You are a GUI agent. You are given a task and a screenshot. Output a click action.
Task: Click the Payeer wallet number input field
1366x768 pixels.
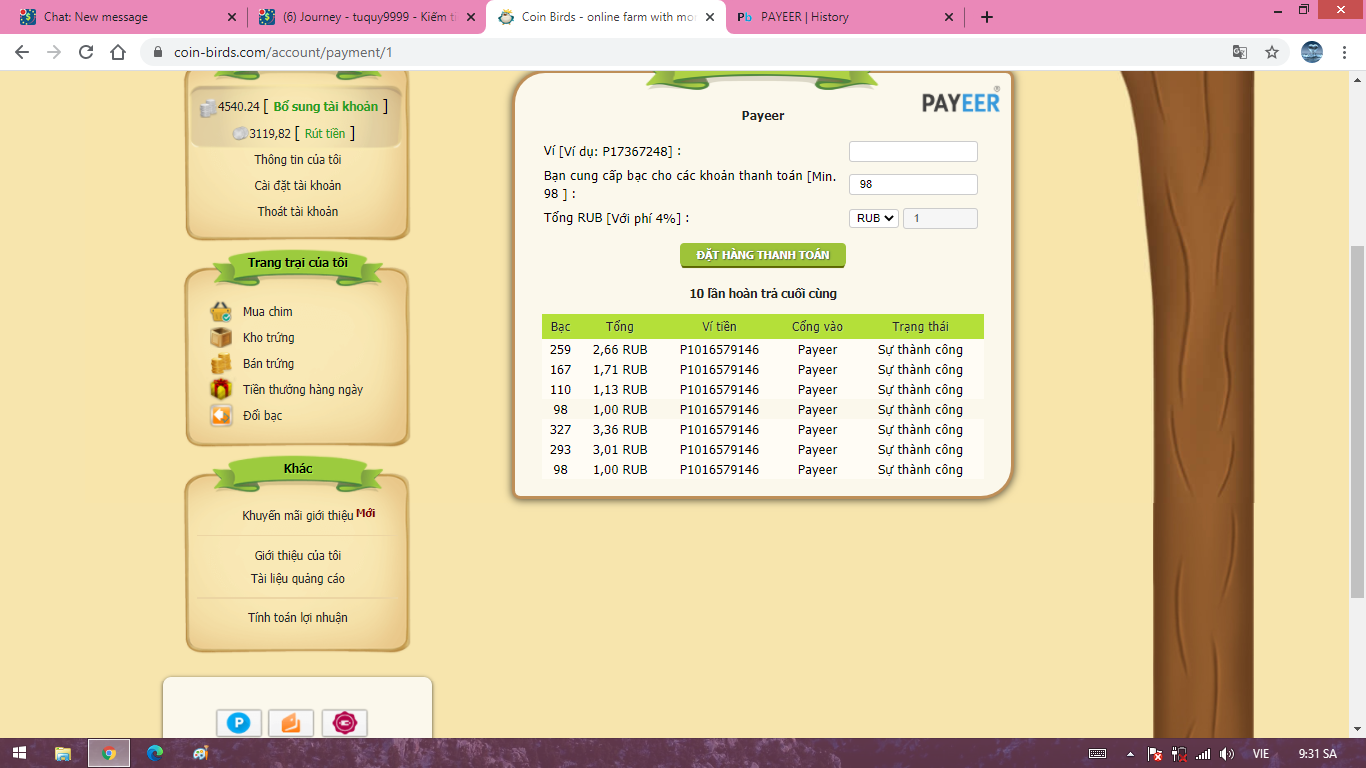913,152
